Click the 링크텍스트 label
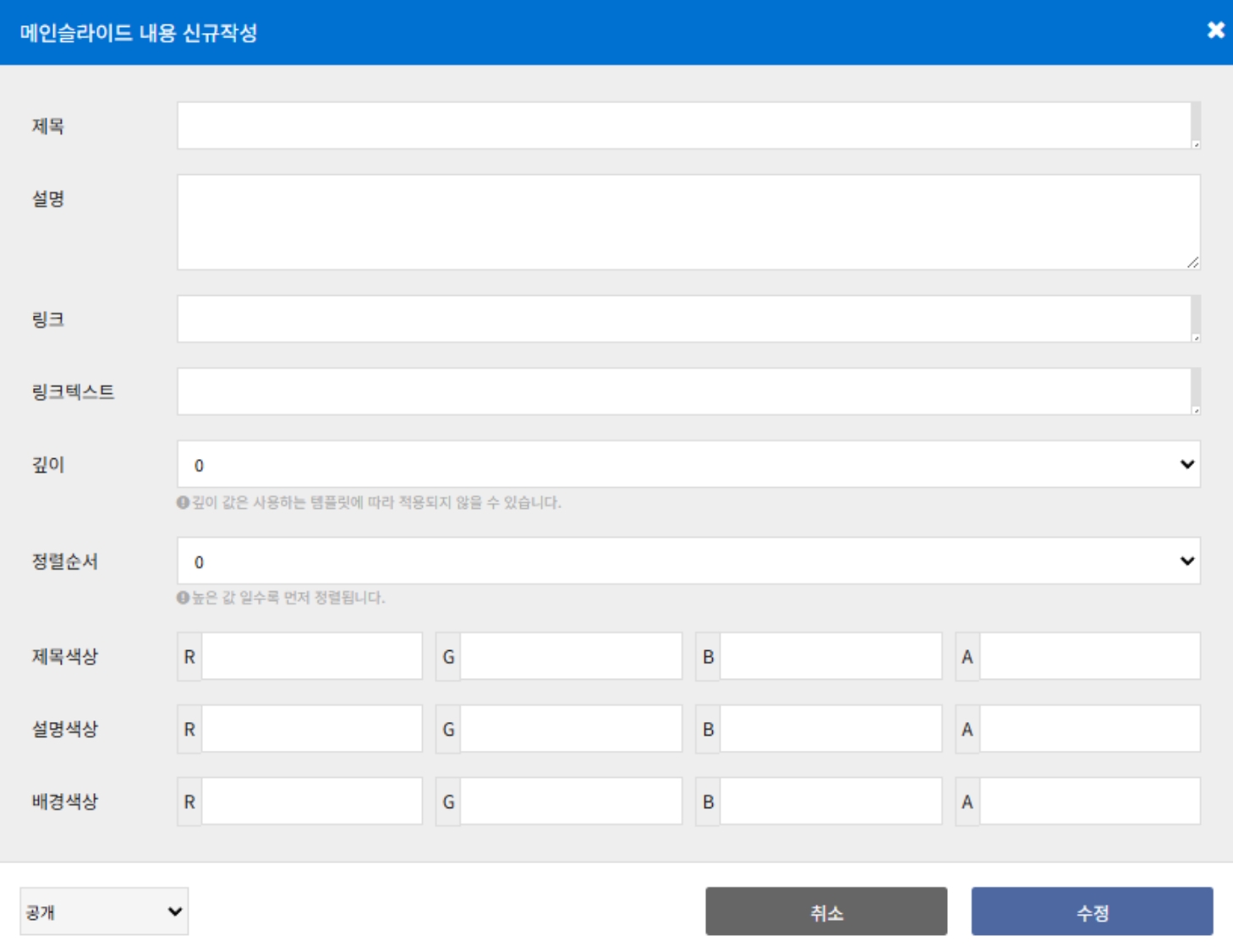Screen dimensions: 1233x952 [x=74, y=391]
